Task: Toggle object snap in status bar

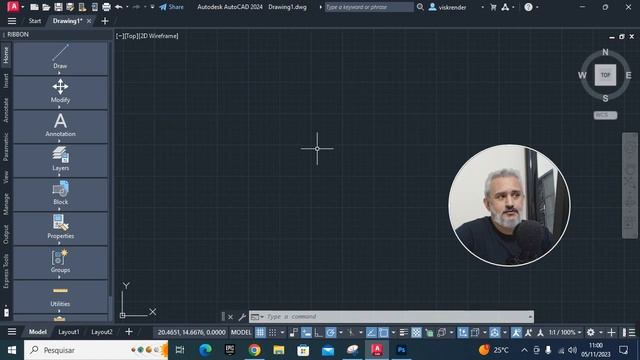Action: tap(383, 332)
